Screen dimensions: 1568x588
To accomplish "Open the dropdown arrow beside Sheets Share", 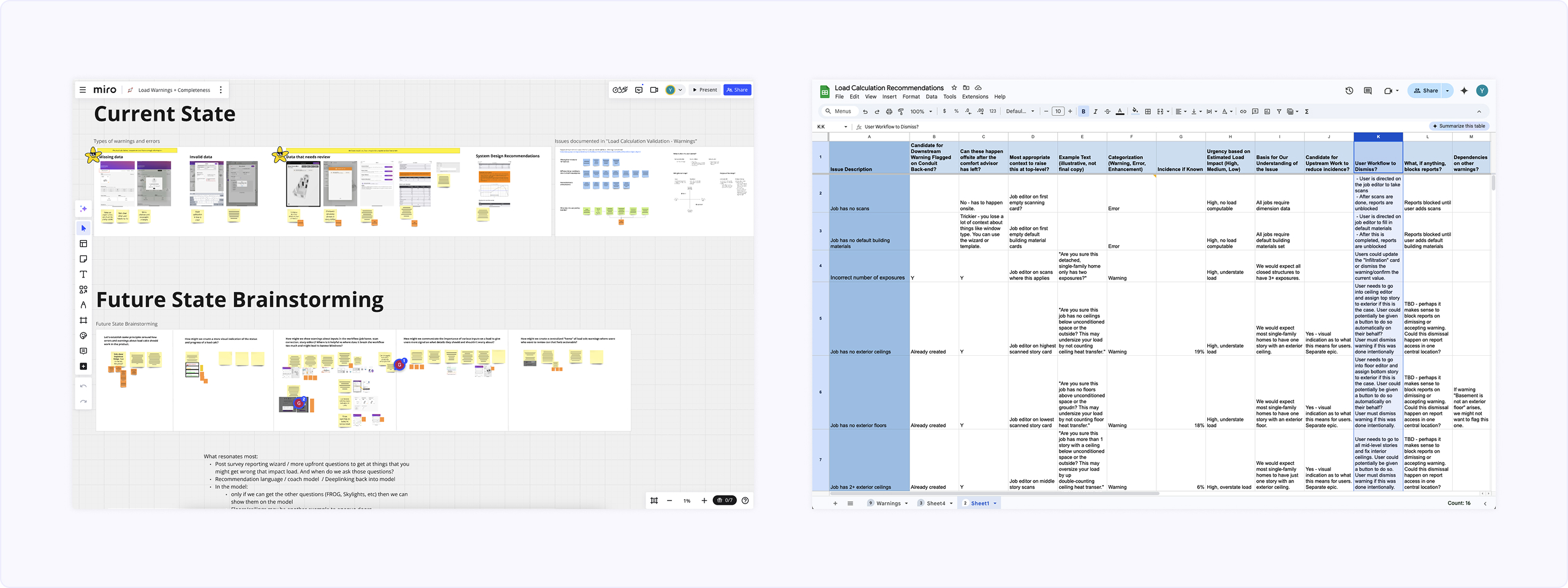I will pos(1447,91).
